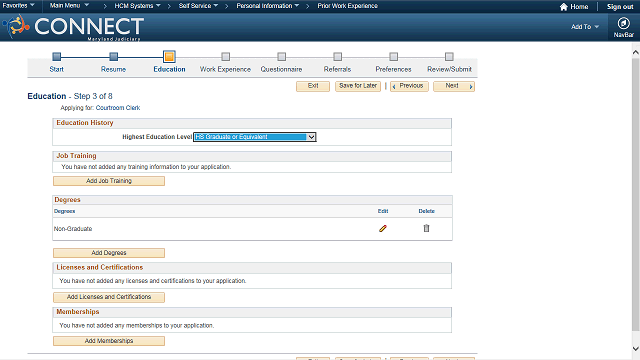Click the 'Step 3 of 8' heading text
This screenshot has height=360, width=640.
(x=93, y=96)
